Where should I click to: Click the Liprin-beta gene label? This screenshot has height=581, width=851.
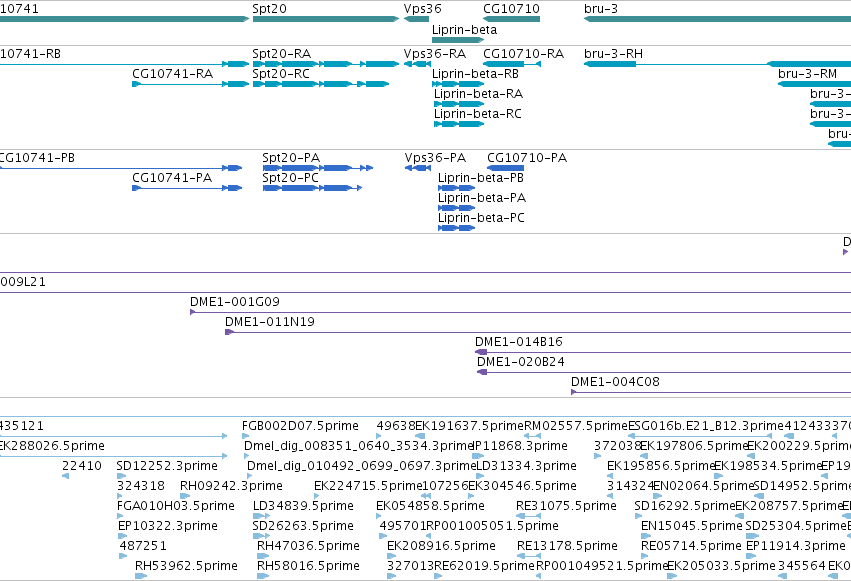[464, 29]
